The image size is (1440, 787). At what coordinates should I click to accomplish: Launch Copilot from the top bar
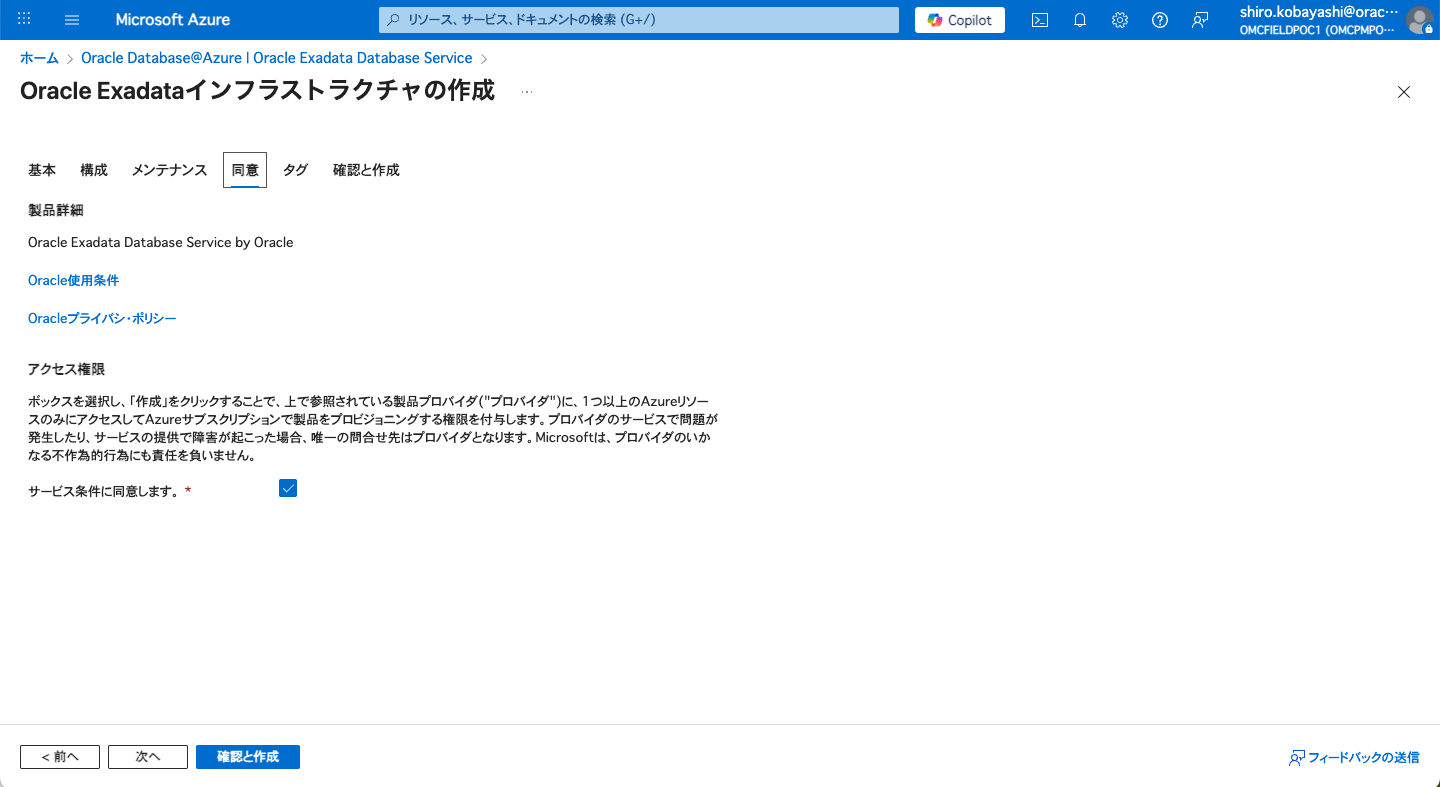[x=958, y=19]
